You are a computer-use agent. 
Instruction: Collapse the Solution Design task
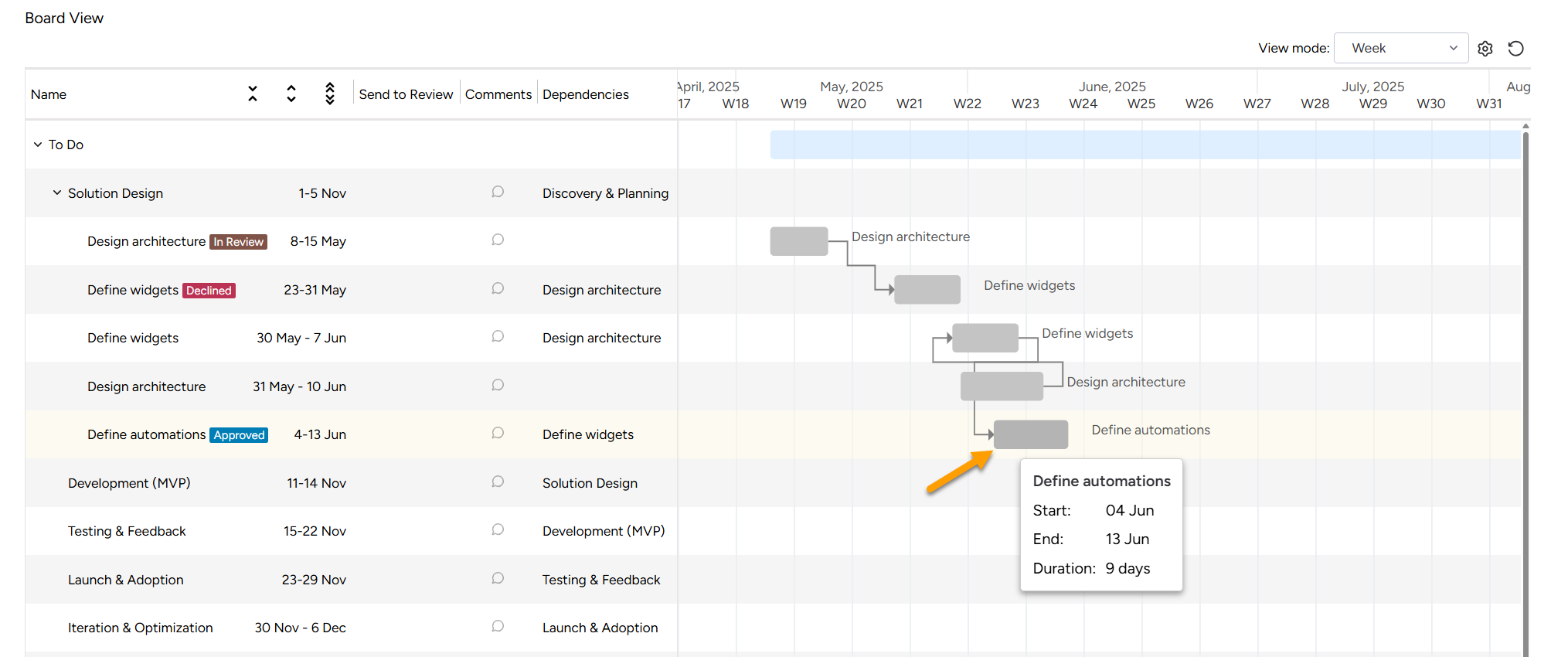57,193
